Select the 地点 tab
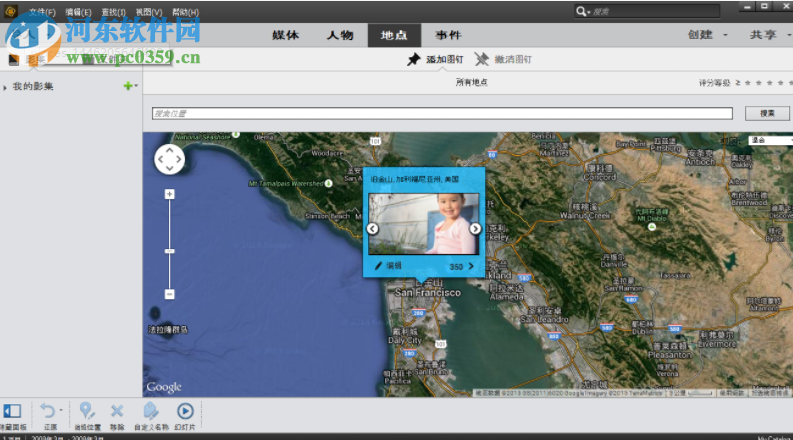This screenshot has width=793, height=440. [x=394, y=35]
